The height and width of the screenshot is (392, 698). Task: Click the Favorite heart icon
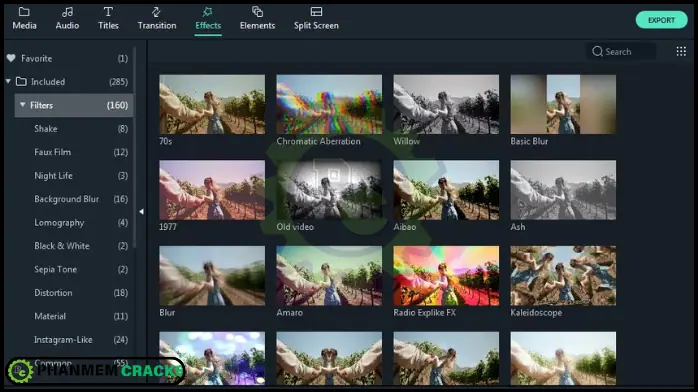tap(11, 58)
